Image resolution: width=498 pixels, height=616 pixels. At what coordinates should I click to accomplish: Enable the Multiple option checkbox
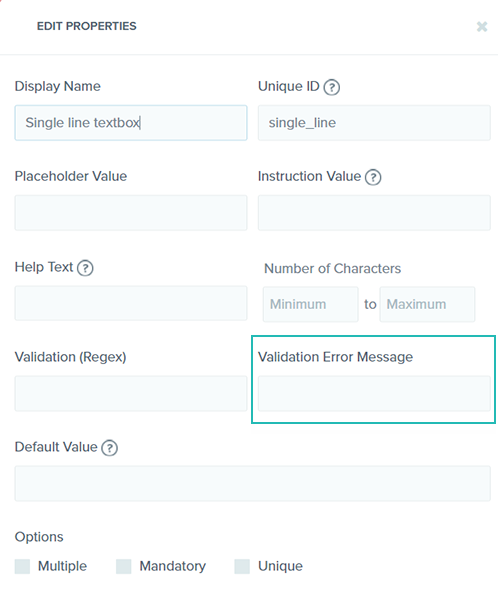click(22, 566)
